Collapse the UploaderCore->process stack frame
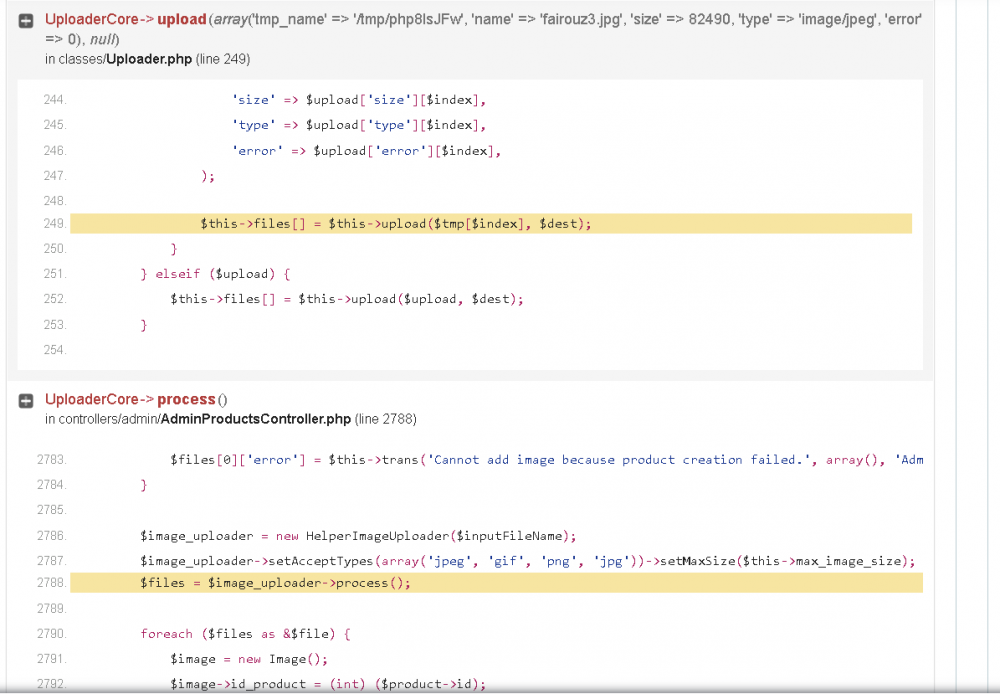Image resolution: width=1000 pixels, height=694 pixels. click(26, 401)
